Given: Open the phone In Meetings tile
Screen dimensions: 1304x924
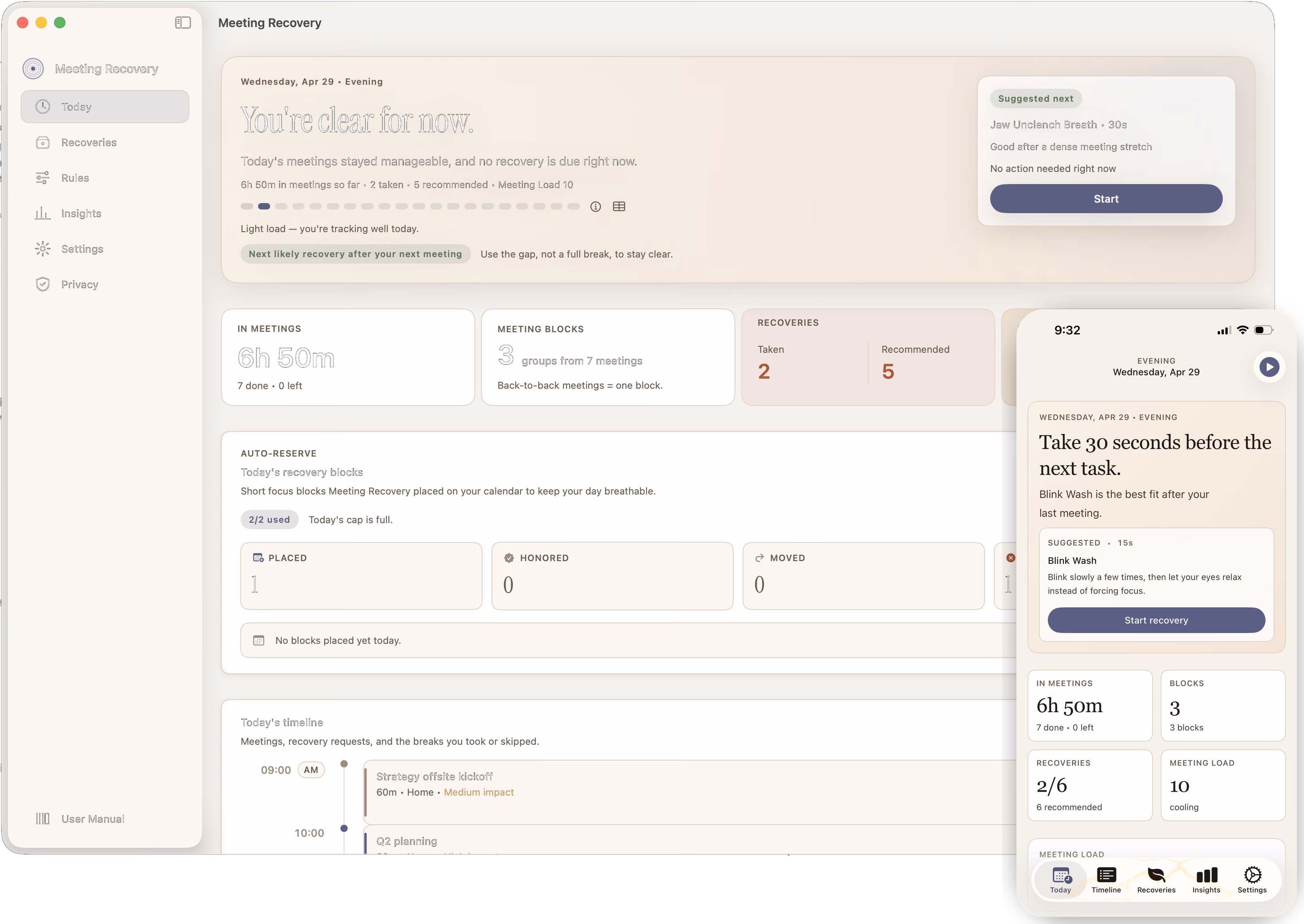Looking at the screenshot, I should point(1090,705).
